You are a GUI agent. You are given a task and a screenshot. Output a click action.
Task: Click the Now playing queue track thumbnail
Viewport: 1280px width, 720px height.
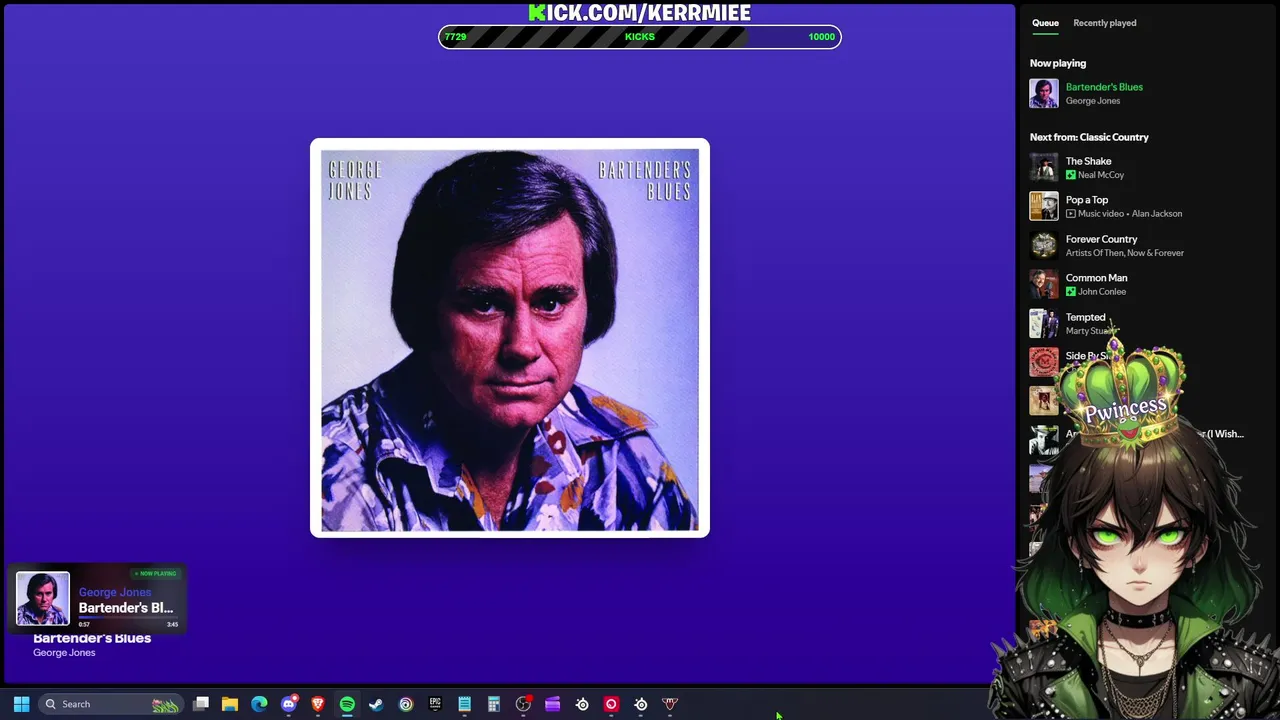pyautogui.click(x=1044, y=93)
